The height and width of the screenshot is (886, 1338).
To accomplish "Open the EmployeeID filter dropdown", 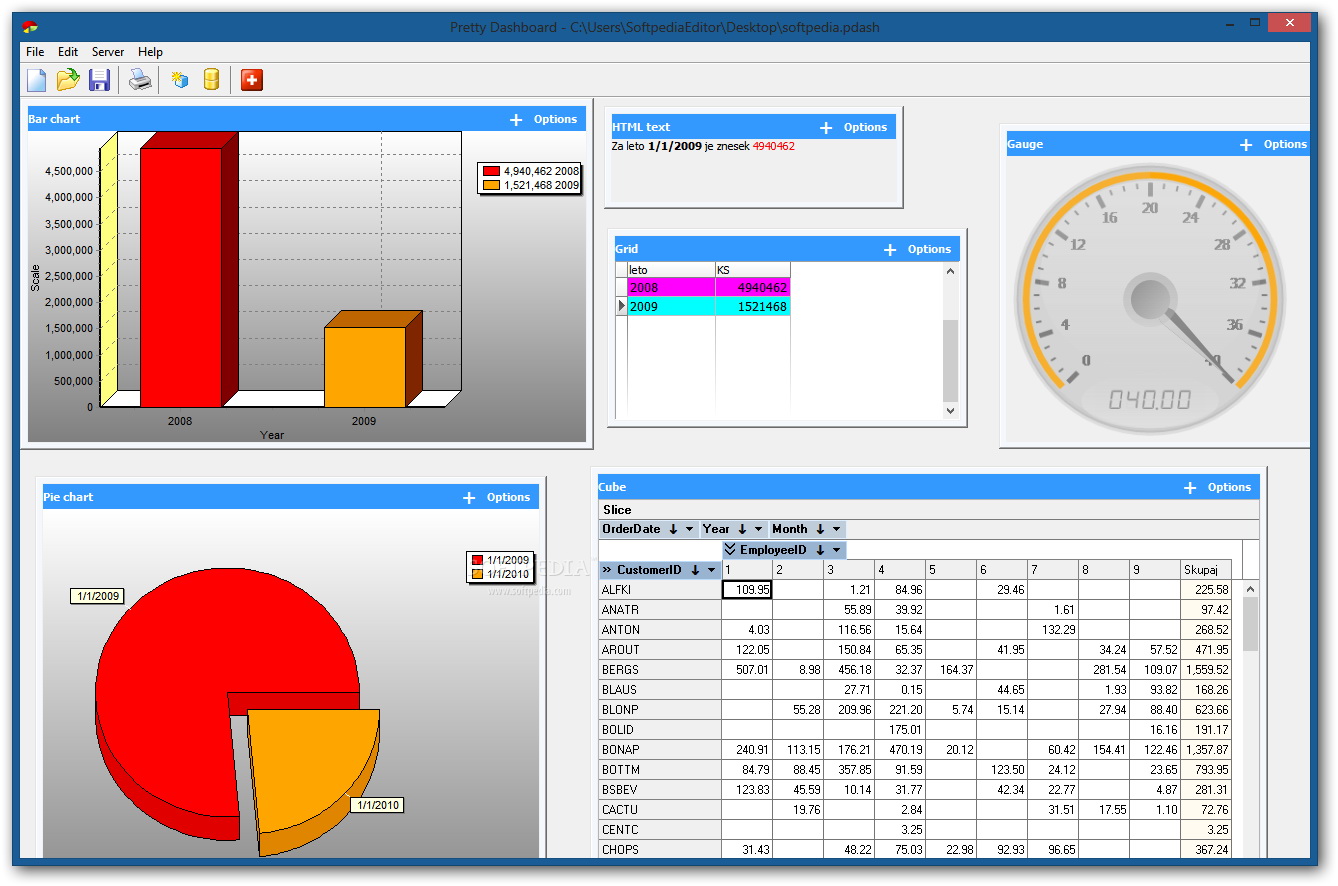I will coord(837,550).
